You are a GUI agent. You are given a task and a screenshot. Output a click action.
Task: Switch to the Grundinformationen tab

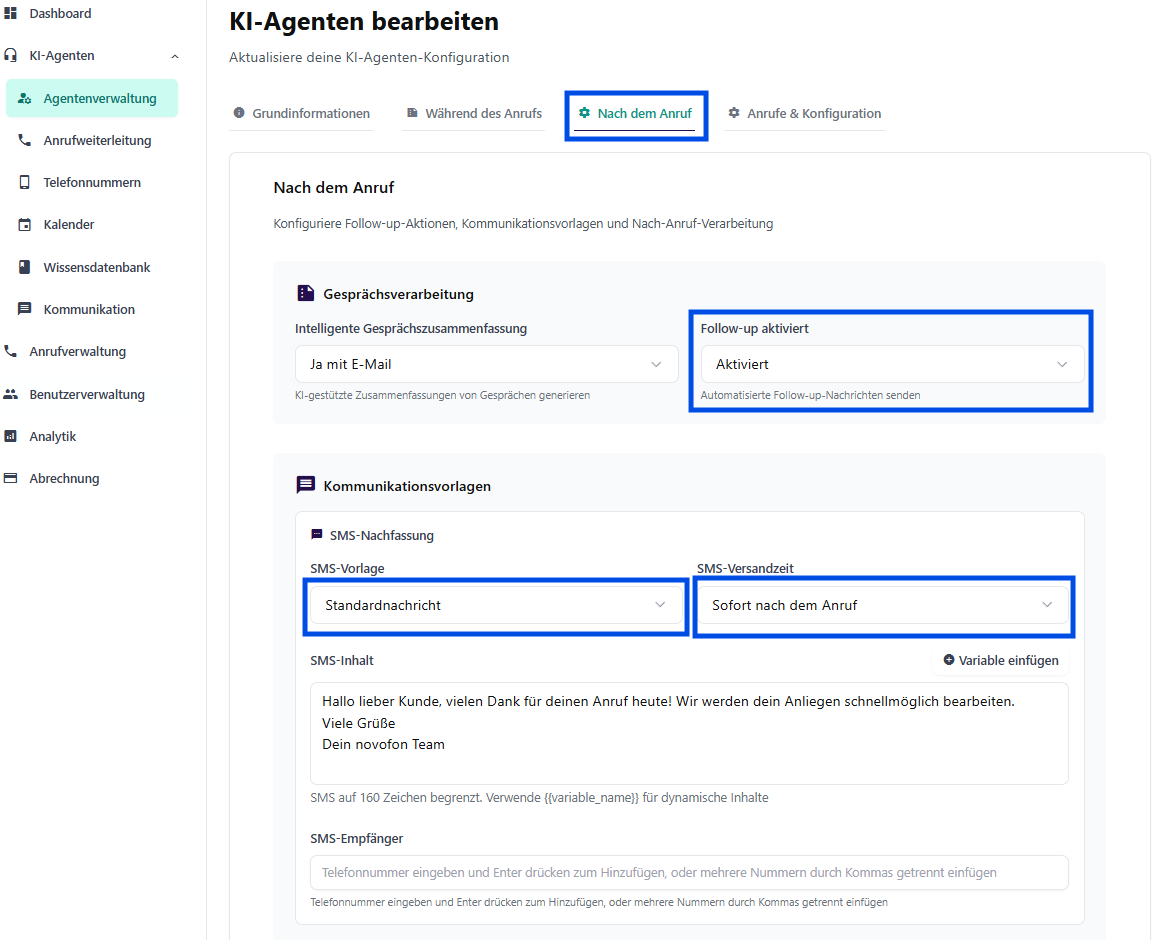[x=301, y=114]
